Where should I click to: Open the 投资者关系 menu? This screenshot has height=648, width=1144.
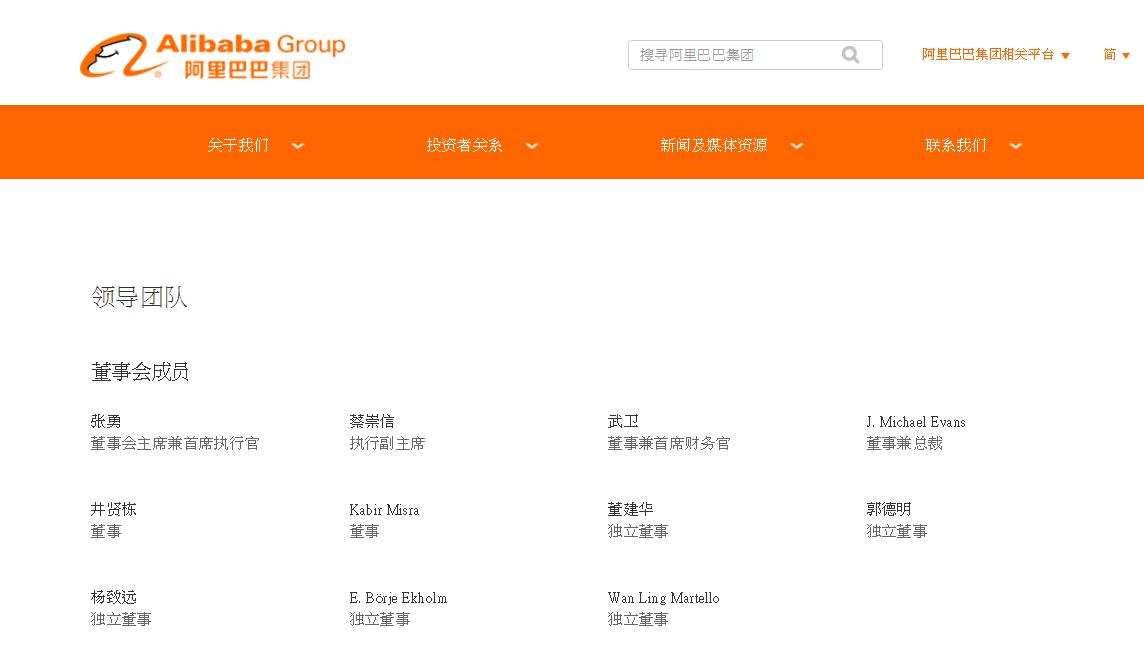coord(464,146)
